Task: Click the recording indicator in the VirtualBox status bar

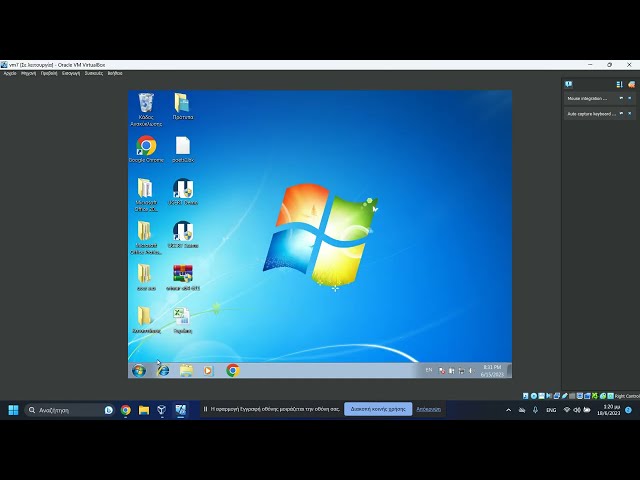Action: (x=587, y=396)
